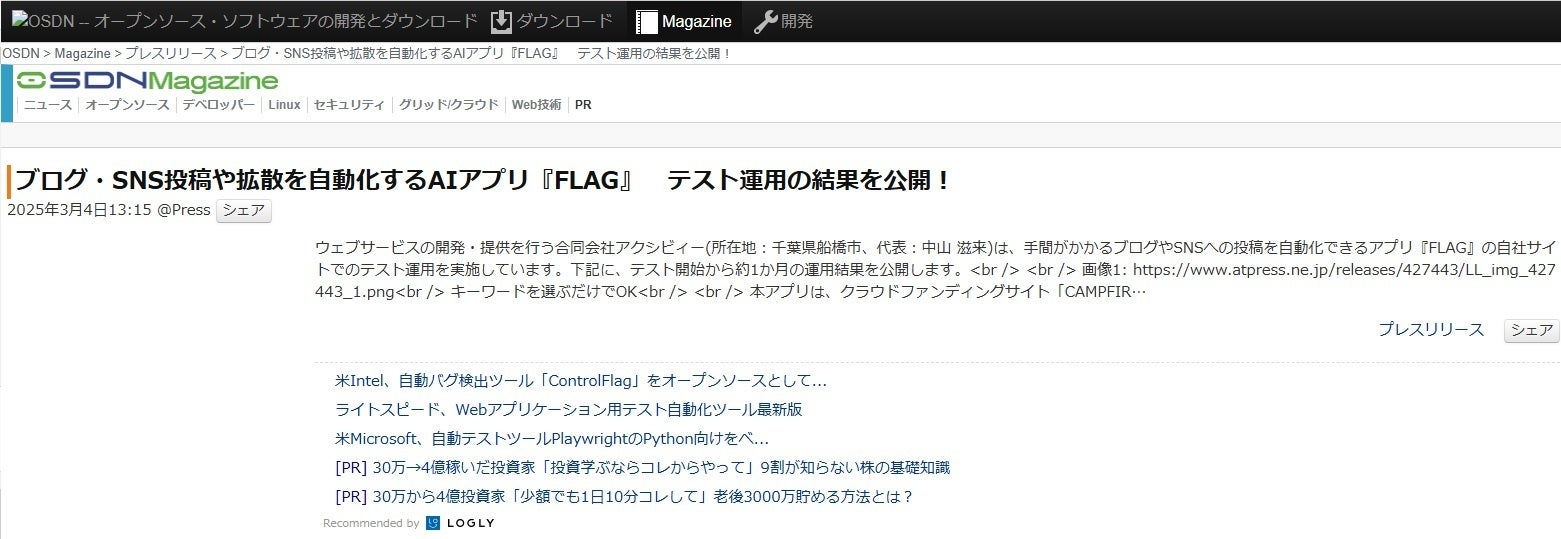Click the download icon in top bar
This screenshot has height=539, width=1561.
[x=502, y=21]
